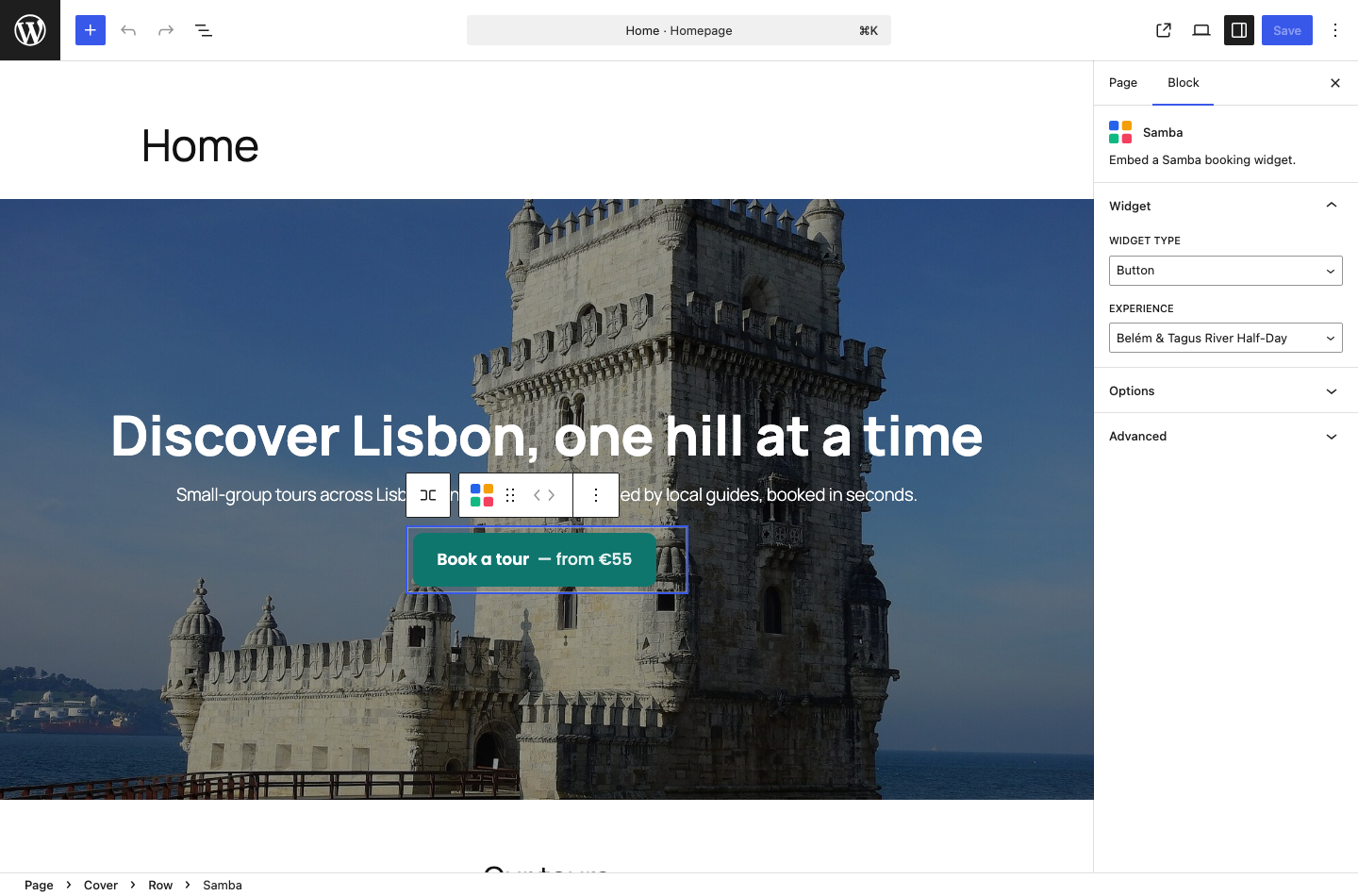
Task: Select the Discover Lisbon heading
Action: click(x=547, y=436)
